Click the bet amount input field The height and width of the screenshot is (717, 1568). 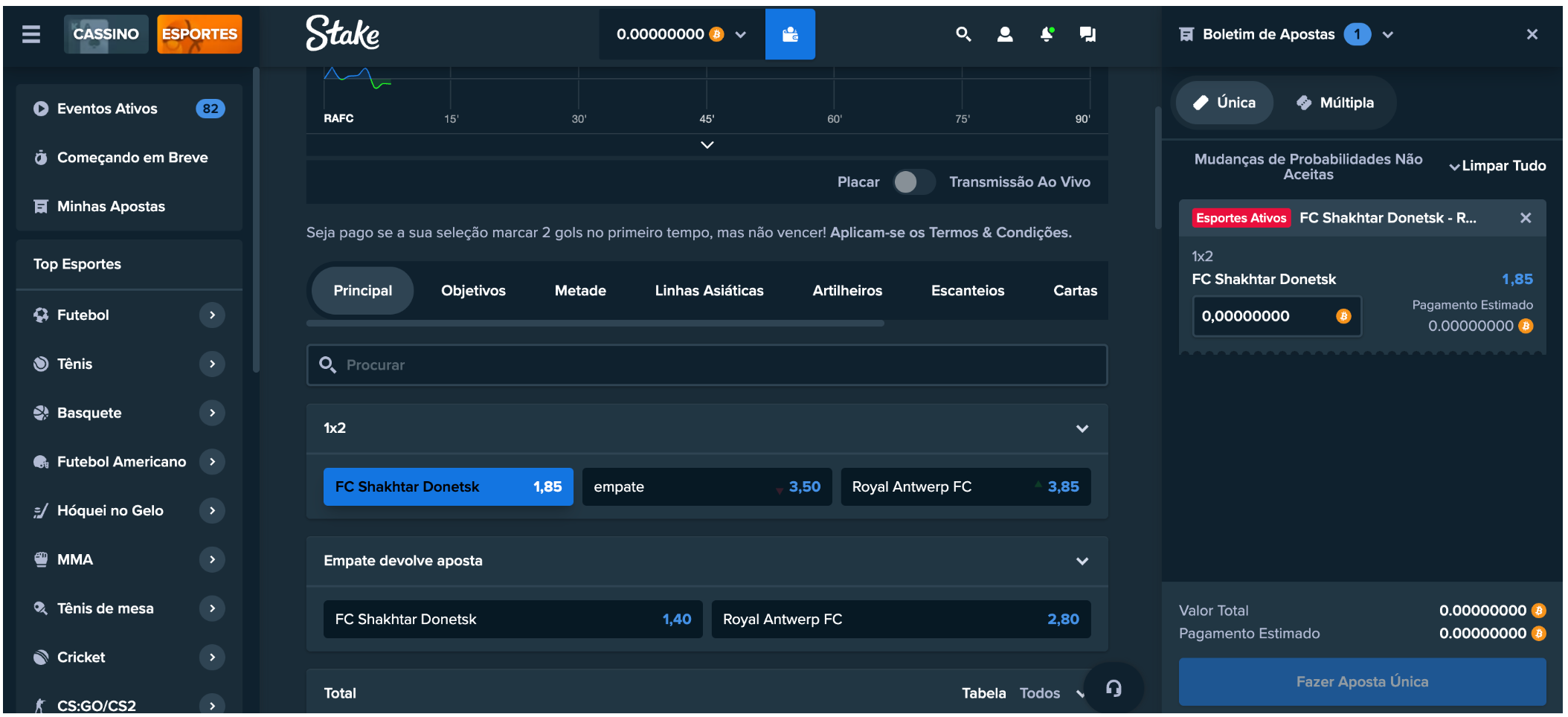(x=1277, y=316)
